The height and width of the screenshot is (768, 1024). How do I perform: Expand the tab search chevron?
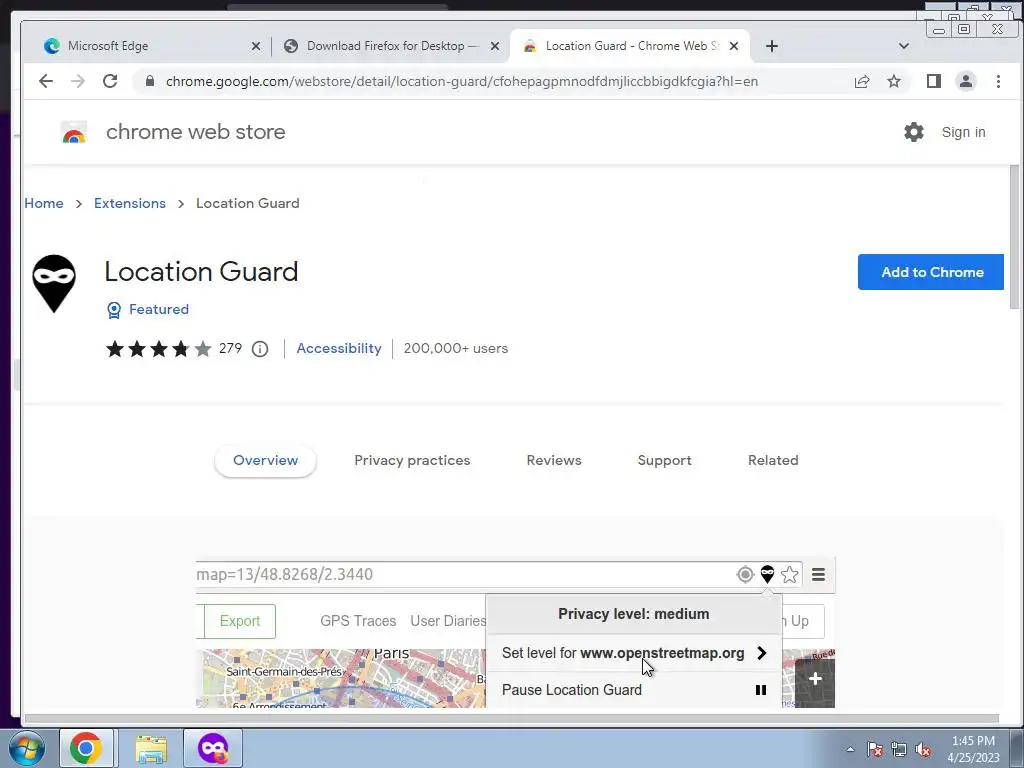[904, 46]
